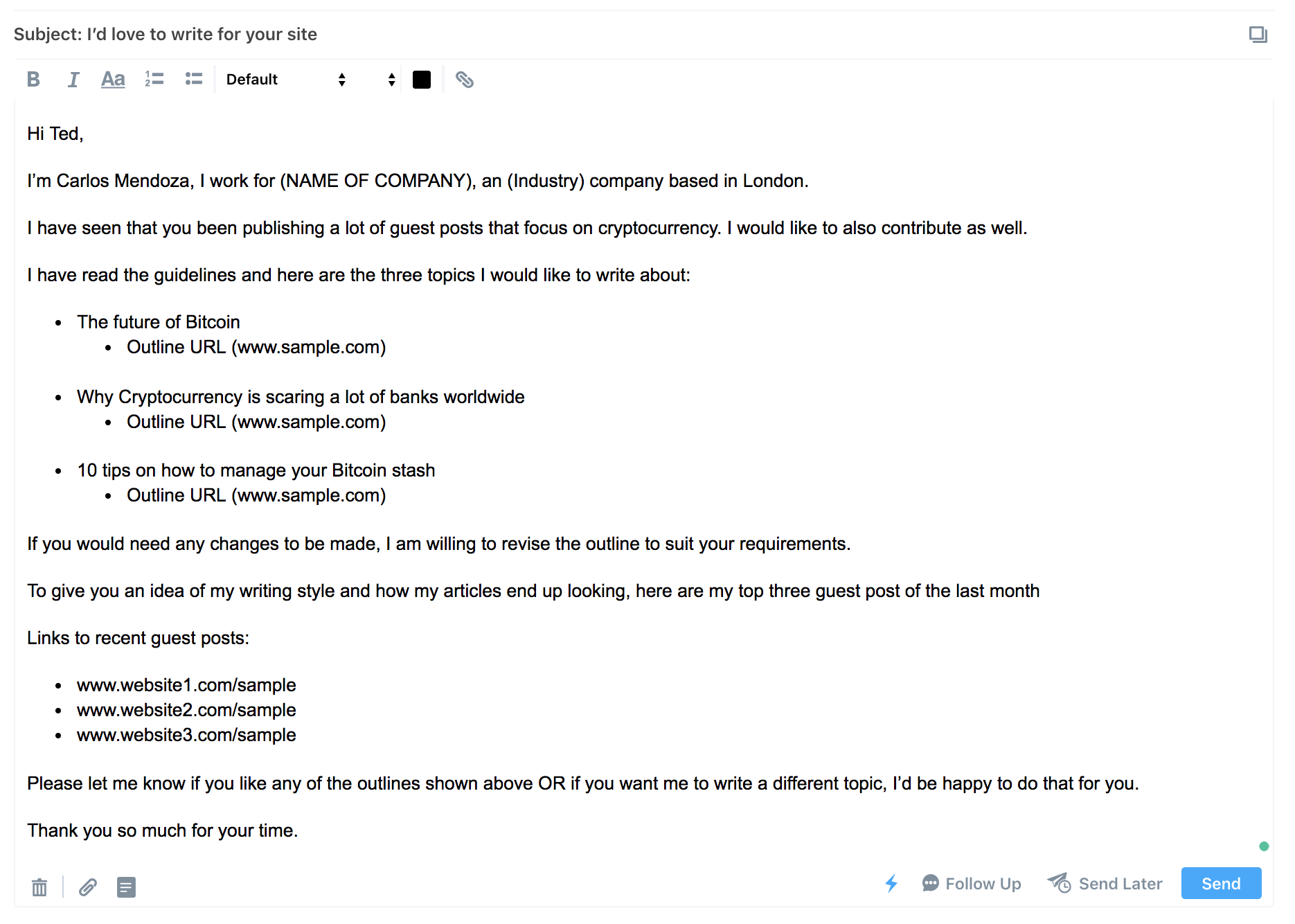Schedule email with Send Later
Viewport: 1295px width, 924px height.
pos(1105,884)
